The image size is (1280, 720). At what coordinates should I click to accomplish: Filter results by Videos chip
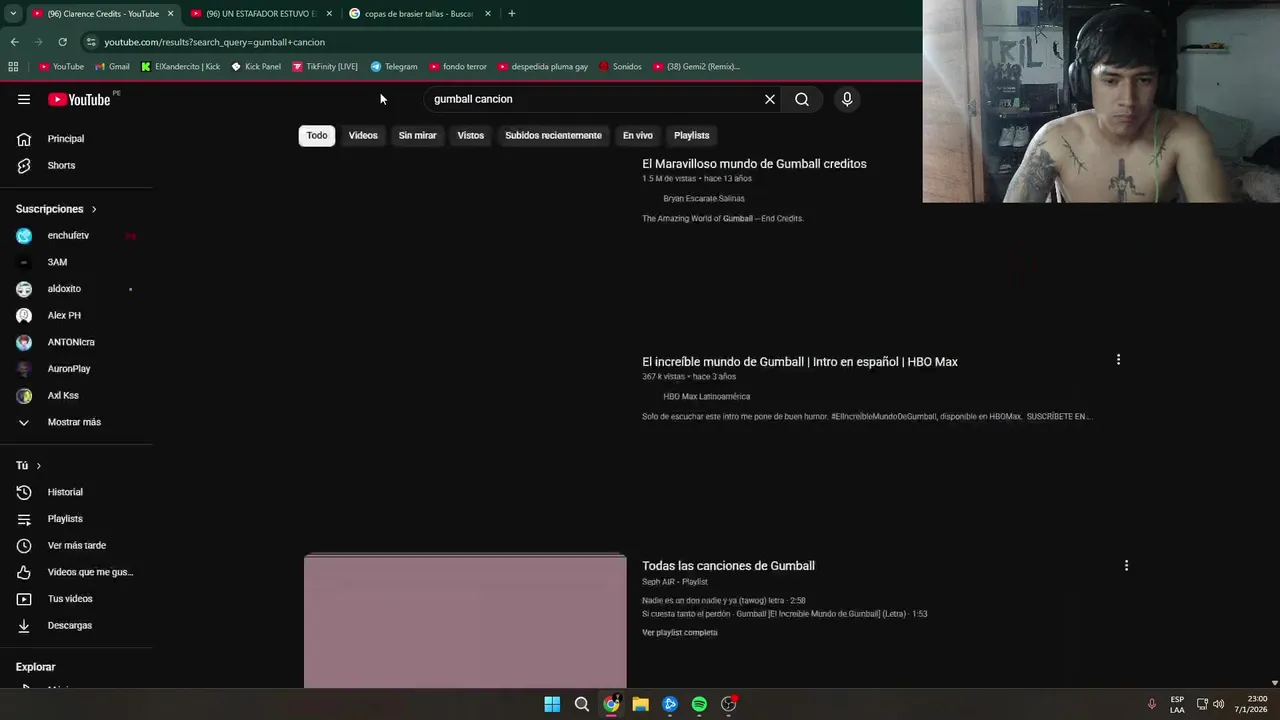point(363,135)
